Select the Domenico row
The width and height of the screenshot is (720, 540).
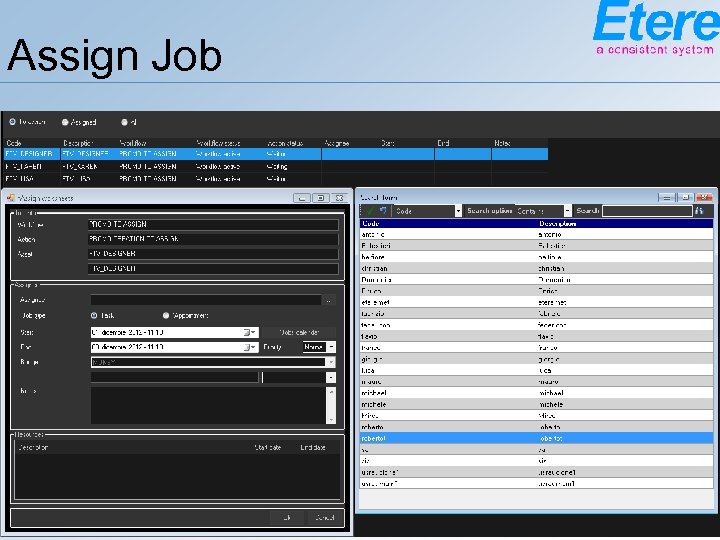[x=536, y=280]
